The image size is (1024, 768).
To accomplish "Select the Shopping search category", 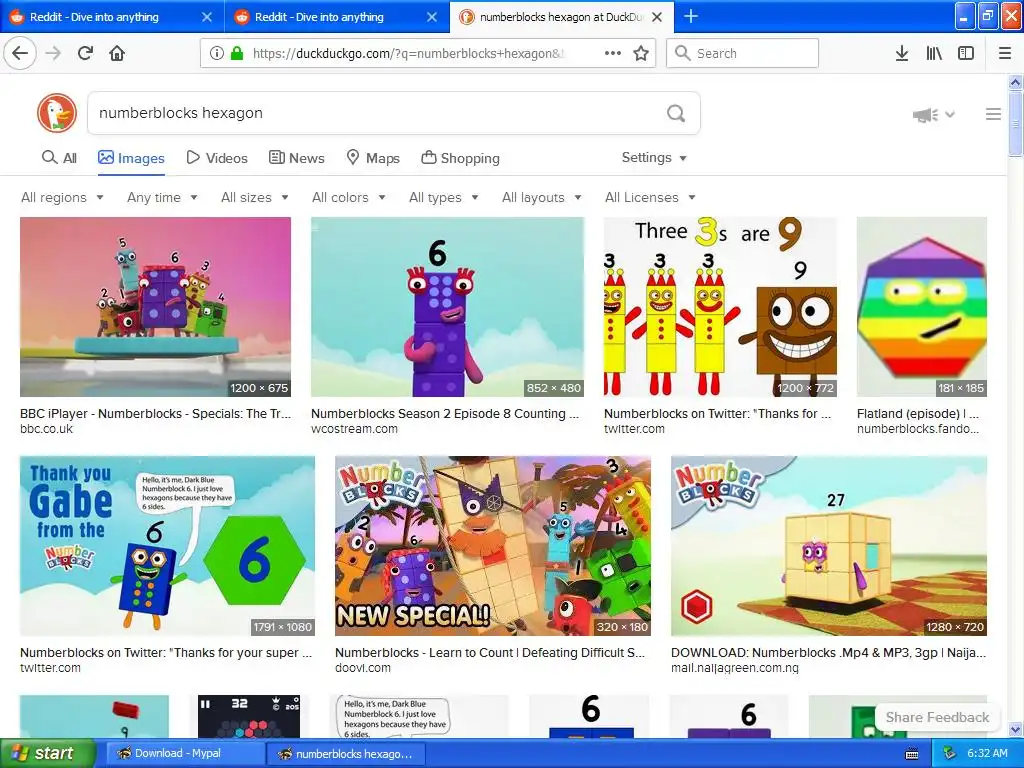I will (460, 158).
